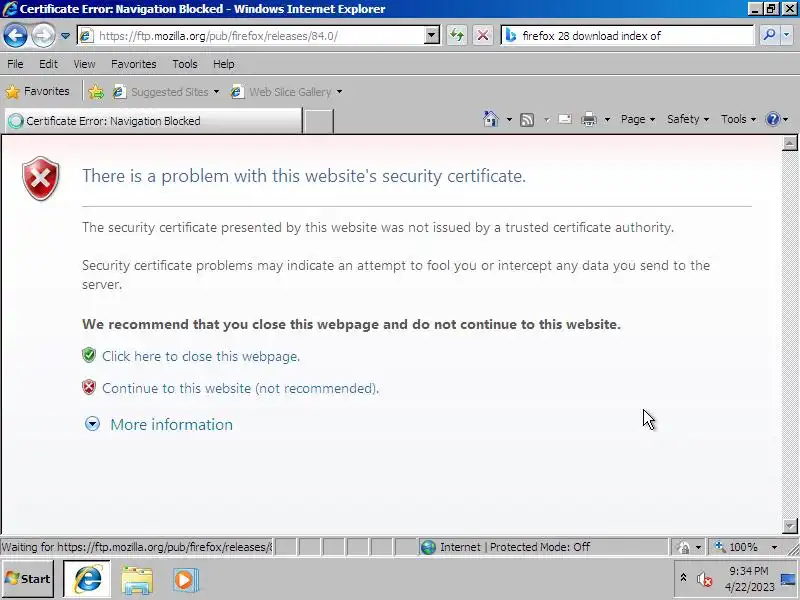Open Windows Media Player taskbar icon

pyautogui.click(x=185, y=580)
